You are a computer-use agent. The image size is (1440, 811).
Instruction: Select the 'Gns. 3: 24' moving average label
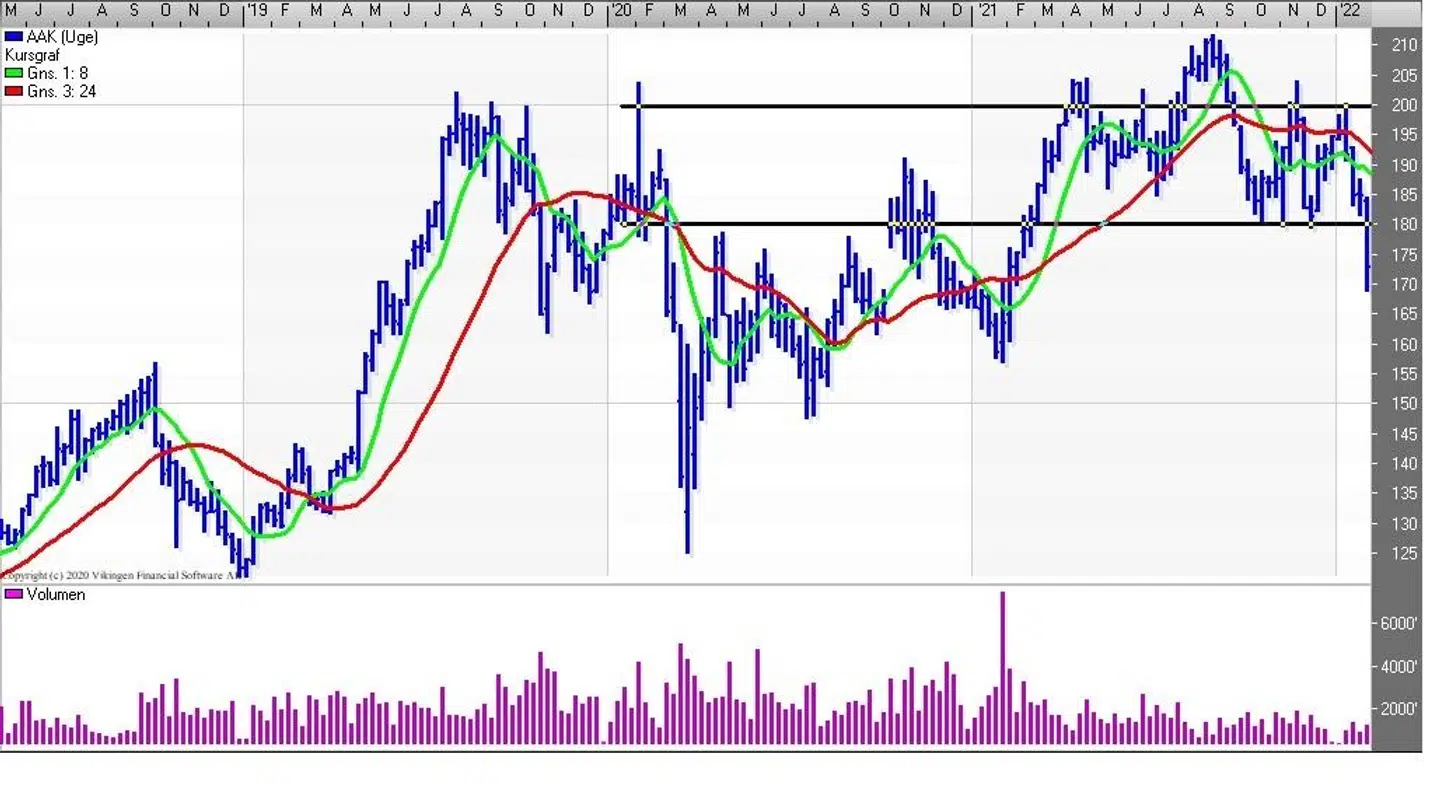pyautogui.click(x=61, y=91)
